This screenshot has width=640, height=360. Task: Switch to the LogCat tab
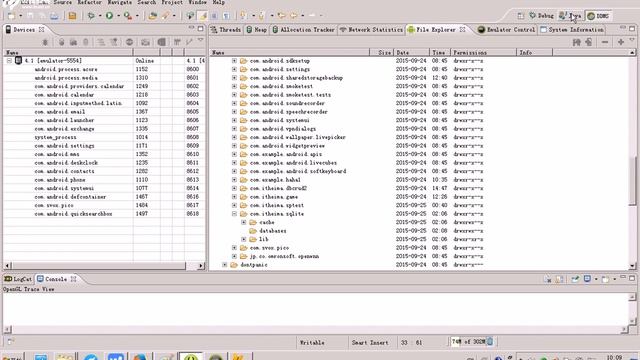point(18,279)
